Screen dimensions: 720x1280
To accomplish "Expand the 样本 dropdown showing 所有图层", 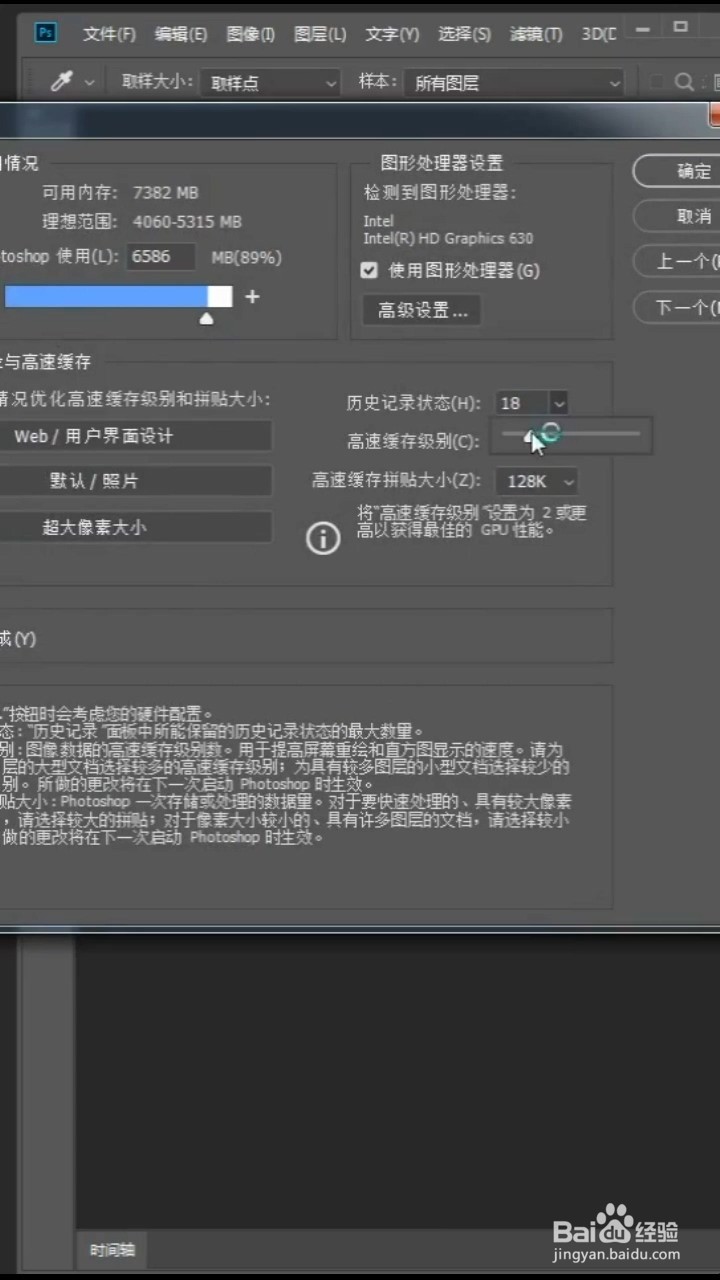I will [x=515, y=83].
